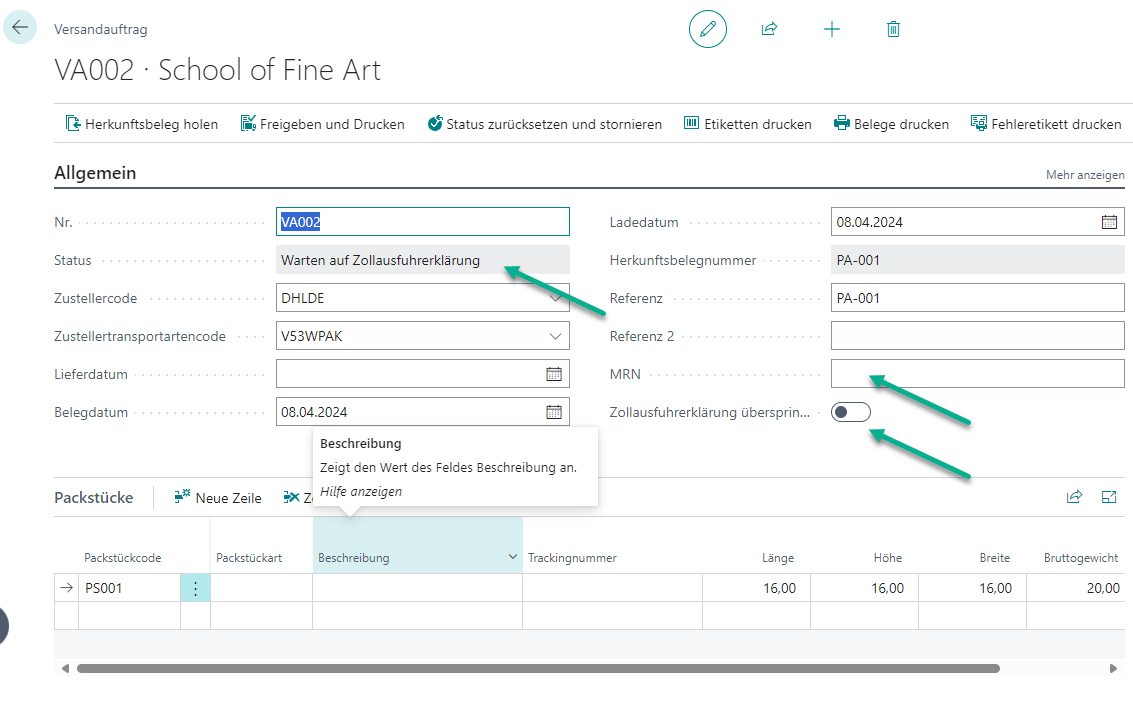Click the trash delete icon
The width and height of the screenshot is (1133, 704).
(x=893, y=29)
